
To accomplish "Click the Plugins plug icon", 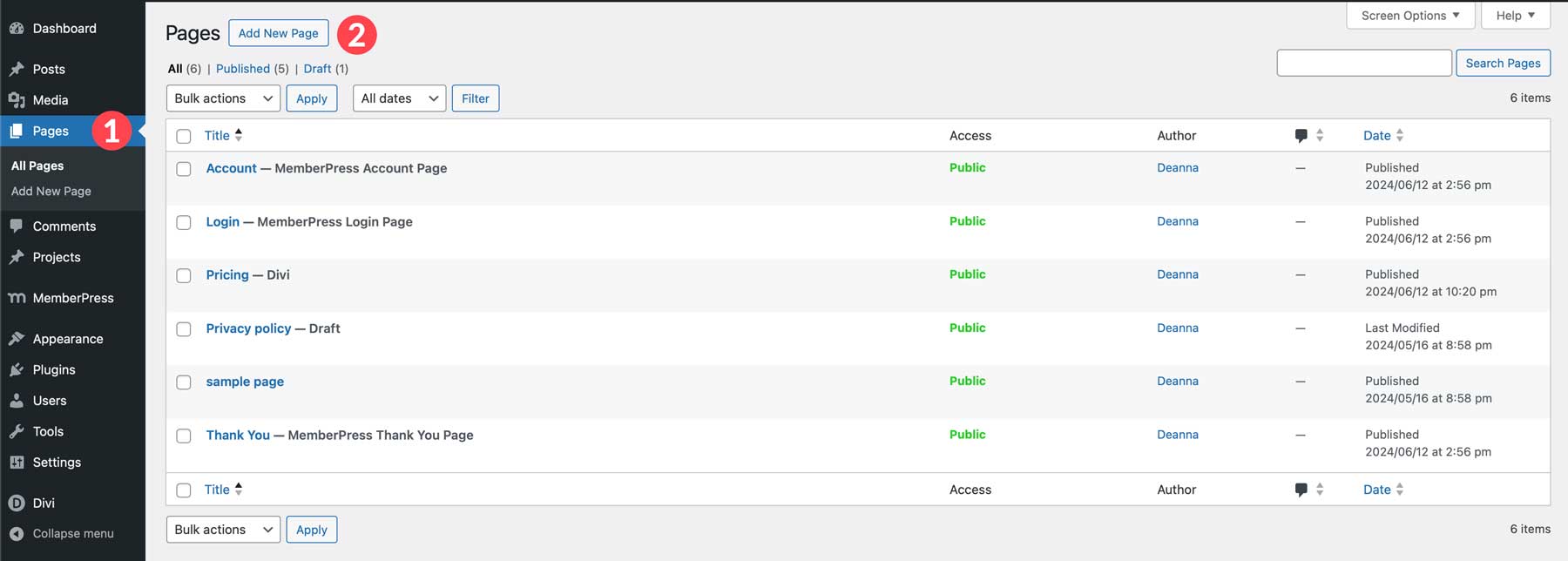I will point(16,369).
